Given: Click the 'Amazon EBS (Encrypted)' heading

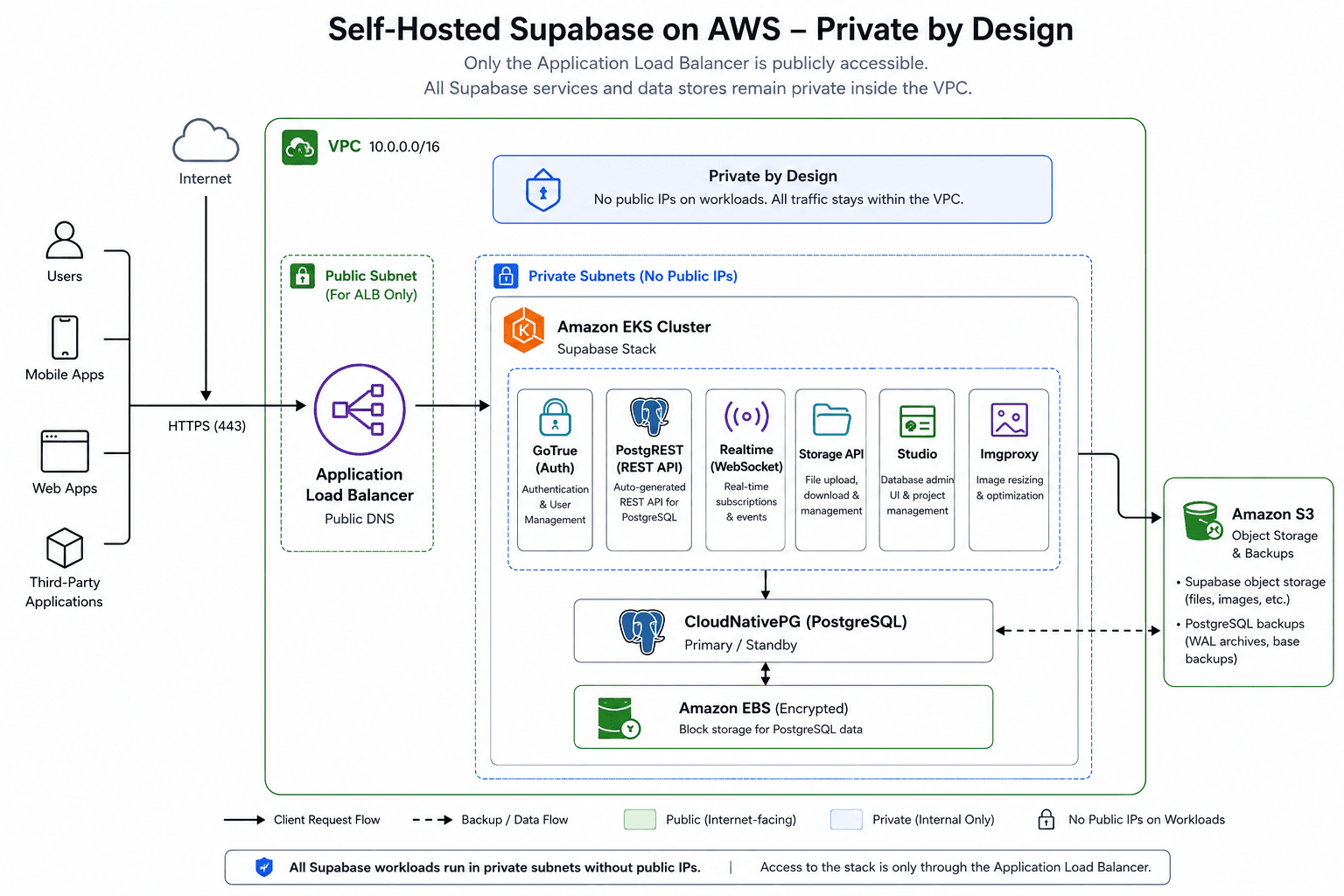Looking at the screenshot, I should [x=764, y=709].
